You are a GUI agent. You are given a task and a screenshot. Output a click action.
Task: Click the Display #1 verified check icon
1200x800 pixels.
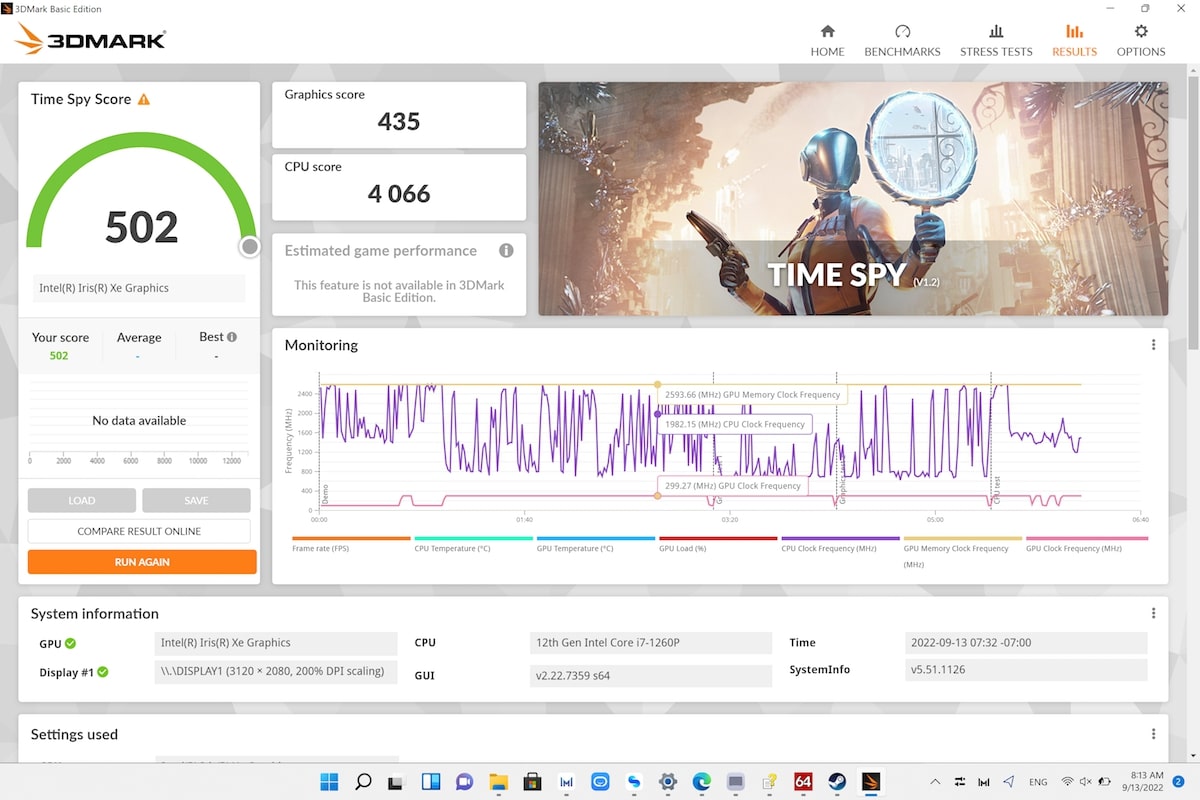coord(103,672)
